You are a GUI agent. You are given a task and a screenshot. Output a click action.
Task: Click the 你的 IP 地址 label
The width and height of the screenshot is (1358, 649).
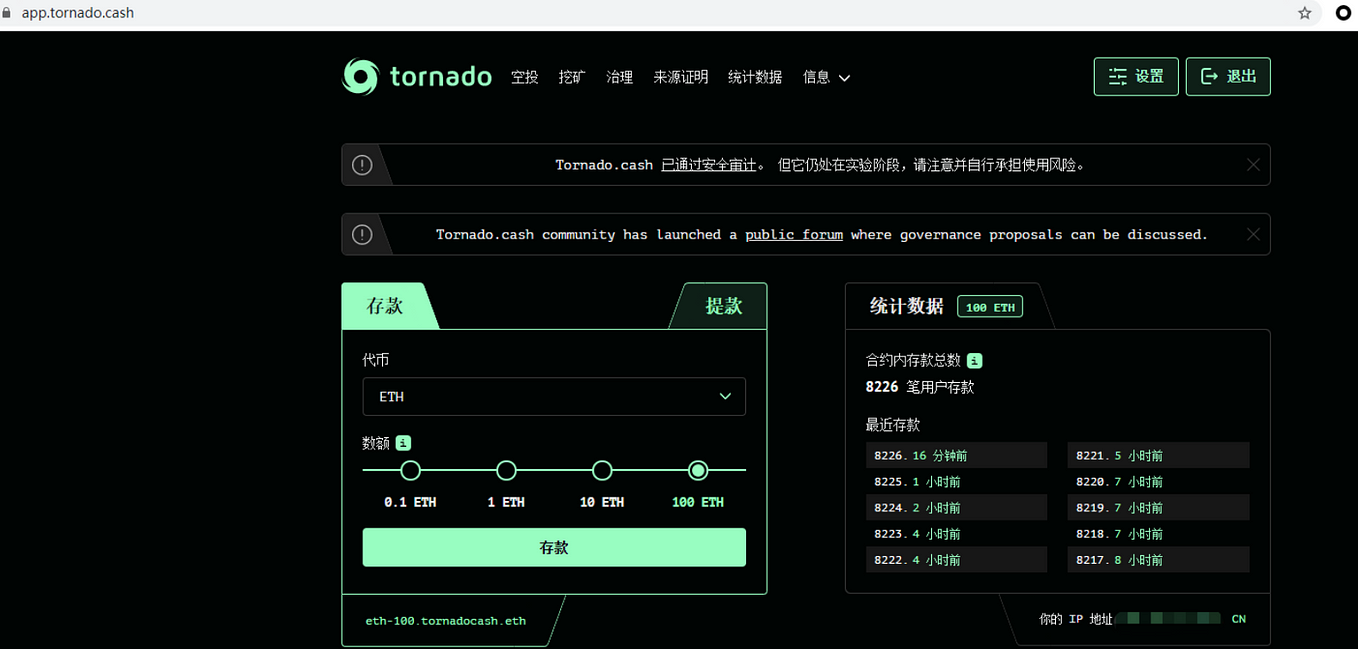click(1075, 619)
